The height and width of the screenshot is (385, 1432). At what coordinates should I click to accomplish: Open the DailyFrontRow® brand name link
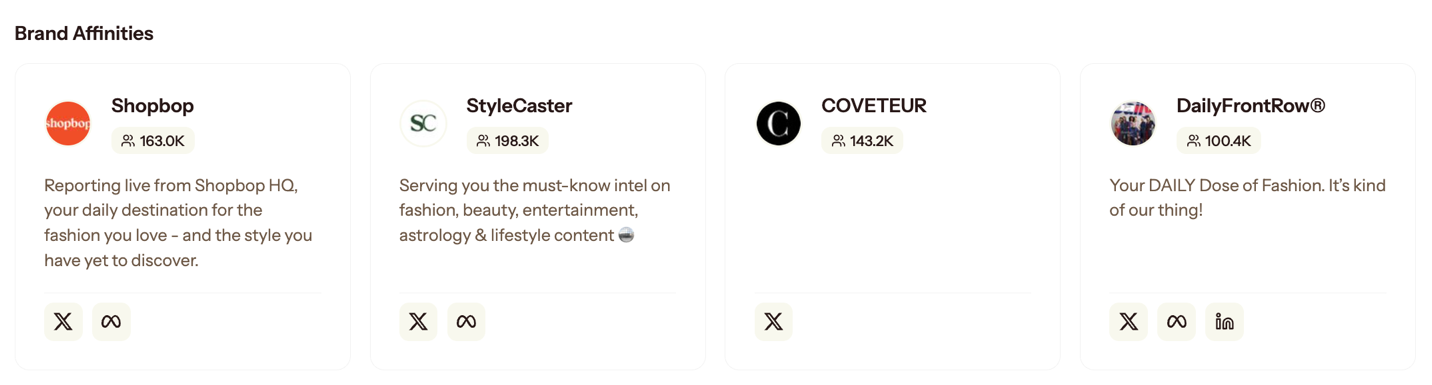tap(1251, 106)
